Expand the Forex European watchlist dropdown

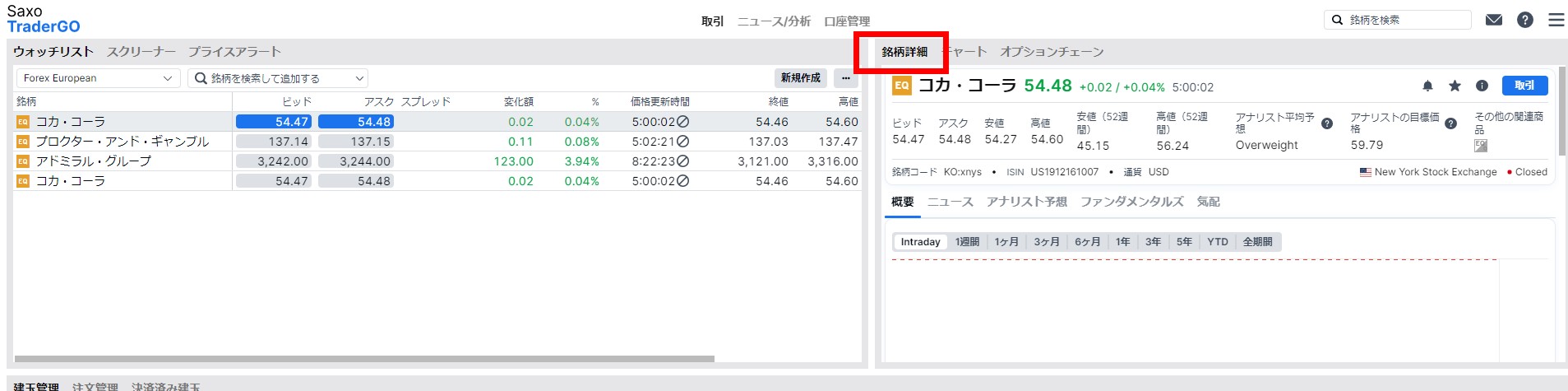[98, 78]
